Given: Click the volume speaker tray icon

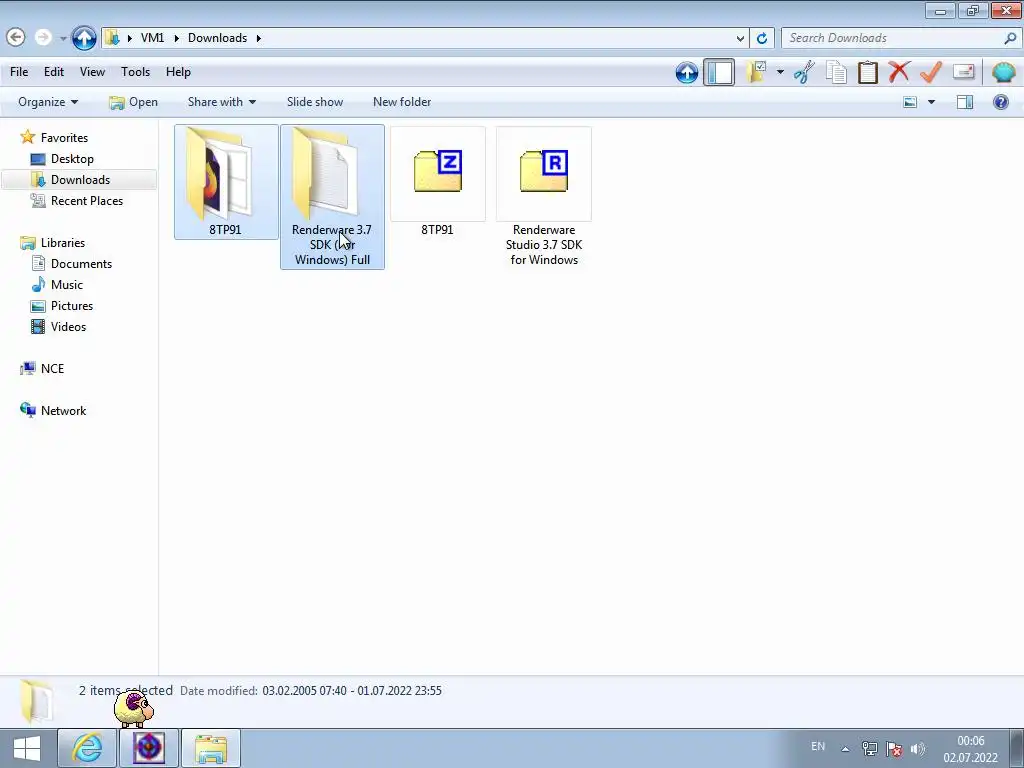Looking at the screenshot, I should coord(918,749).
